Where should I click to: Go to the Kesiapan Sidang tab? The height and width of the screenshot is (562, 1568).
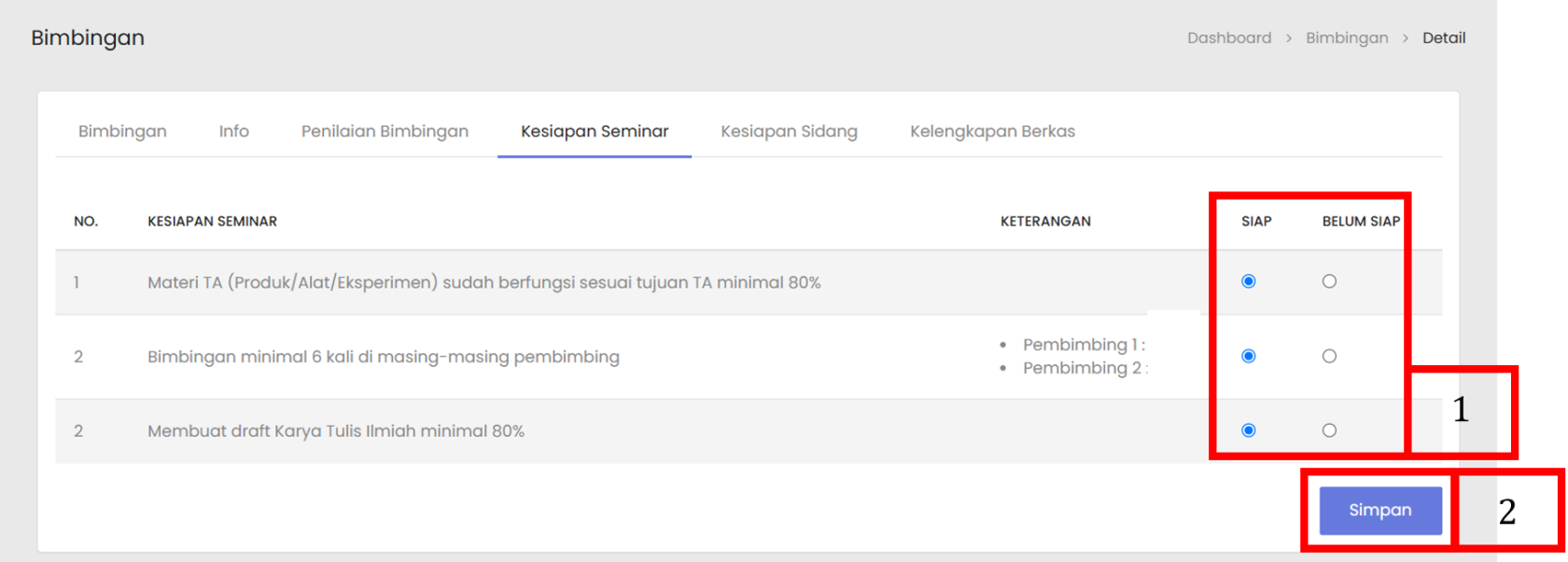(789, 132)
